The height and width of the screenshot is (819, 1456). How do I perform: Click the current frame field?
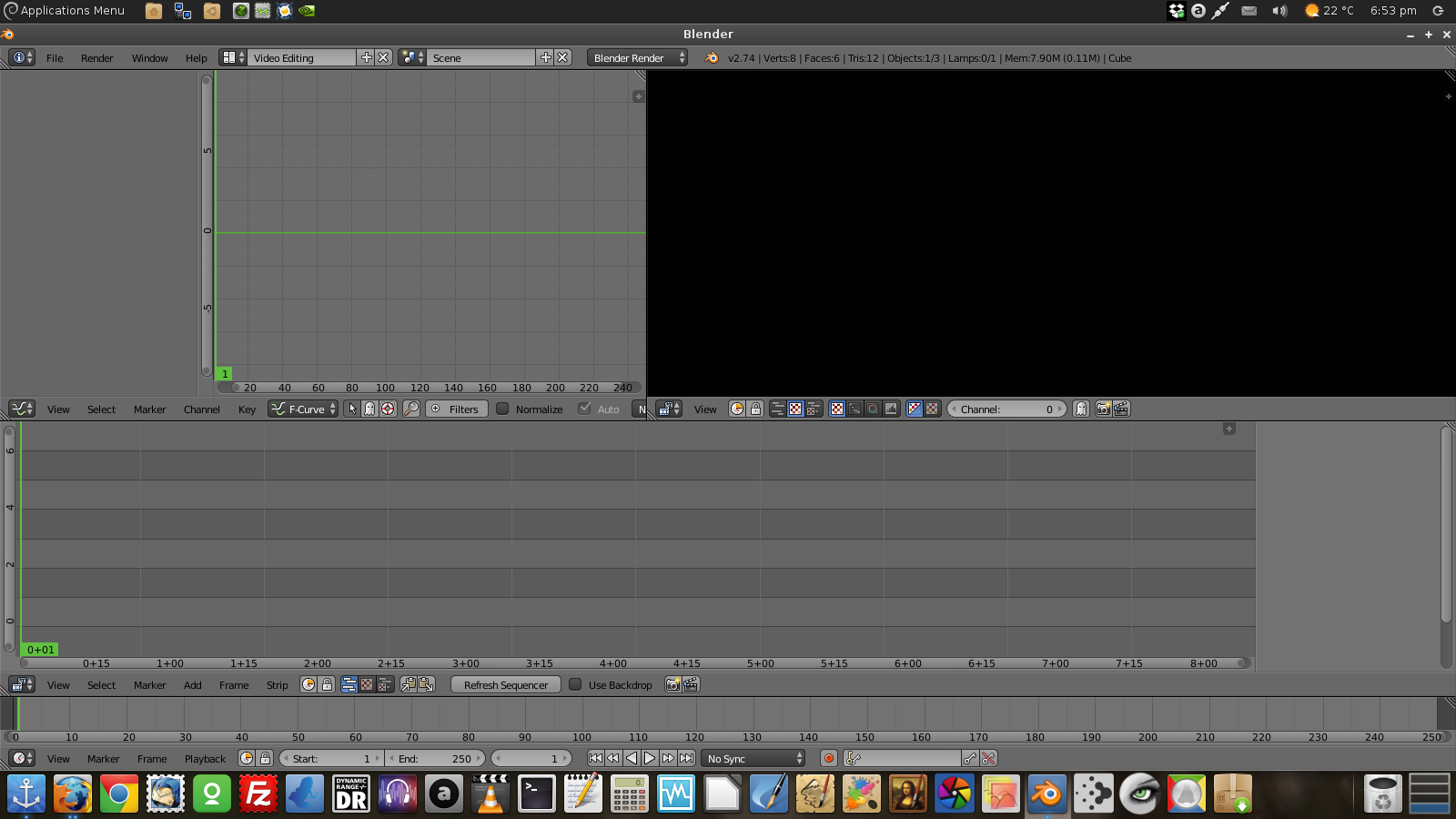pyautogui.click(x=531, y=758)
